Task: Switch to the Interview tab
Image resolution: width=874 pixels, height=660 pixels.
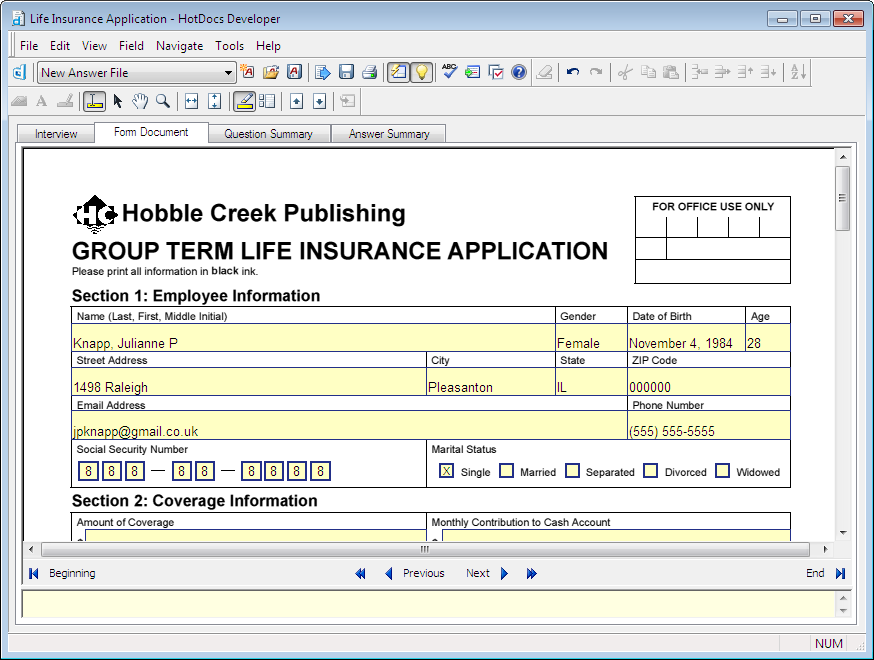Action: pyautogui.click(x=56, y=134)
